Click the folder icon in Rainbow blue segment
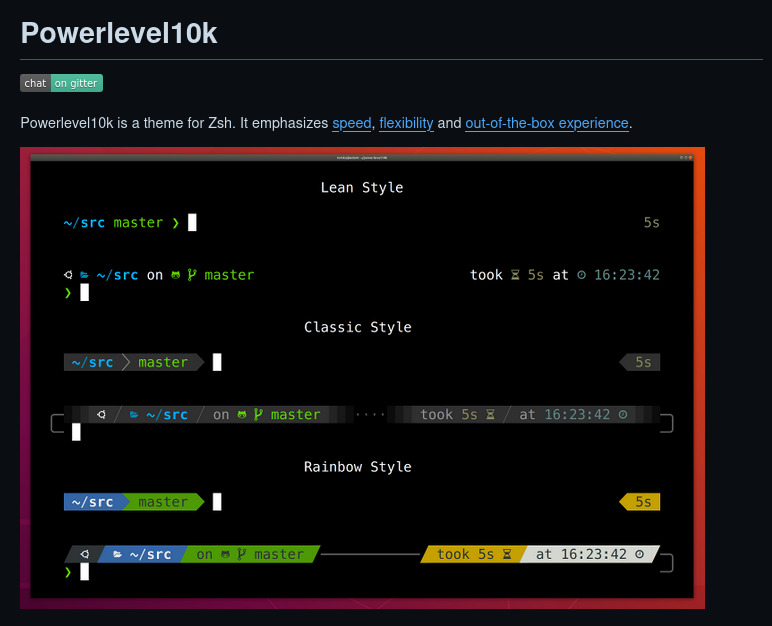This screenshot has height=626, width=772. point(118,554)
